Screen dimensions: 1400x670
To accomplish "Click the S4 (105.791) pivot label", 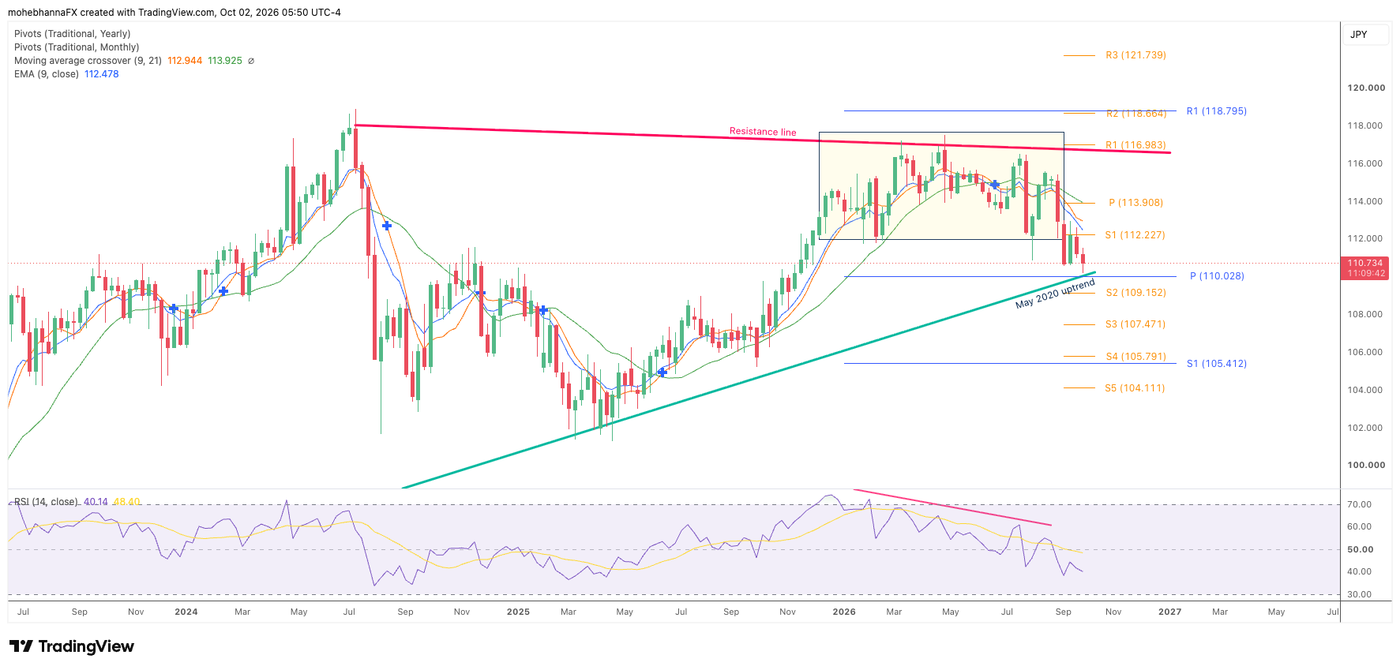I will coord(1136,356).
